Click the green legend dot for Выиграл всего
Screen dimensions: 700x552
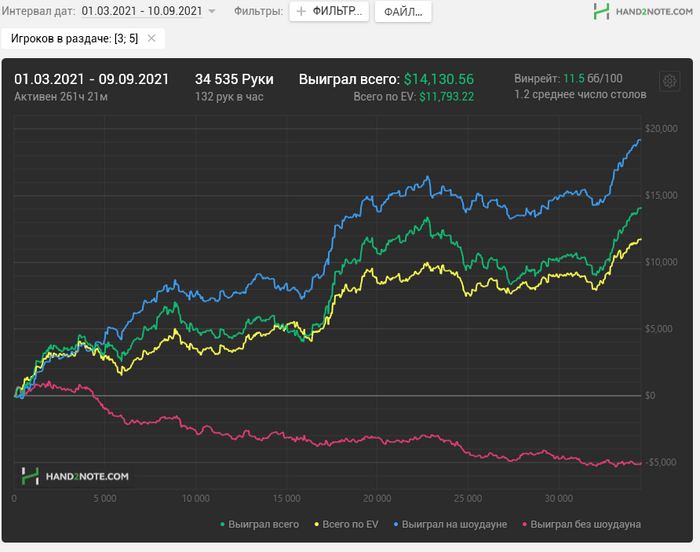coord(222,524)
